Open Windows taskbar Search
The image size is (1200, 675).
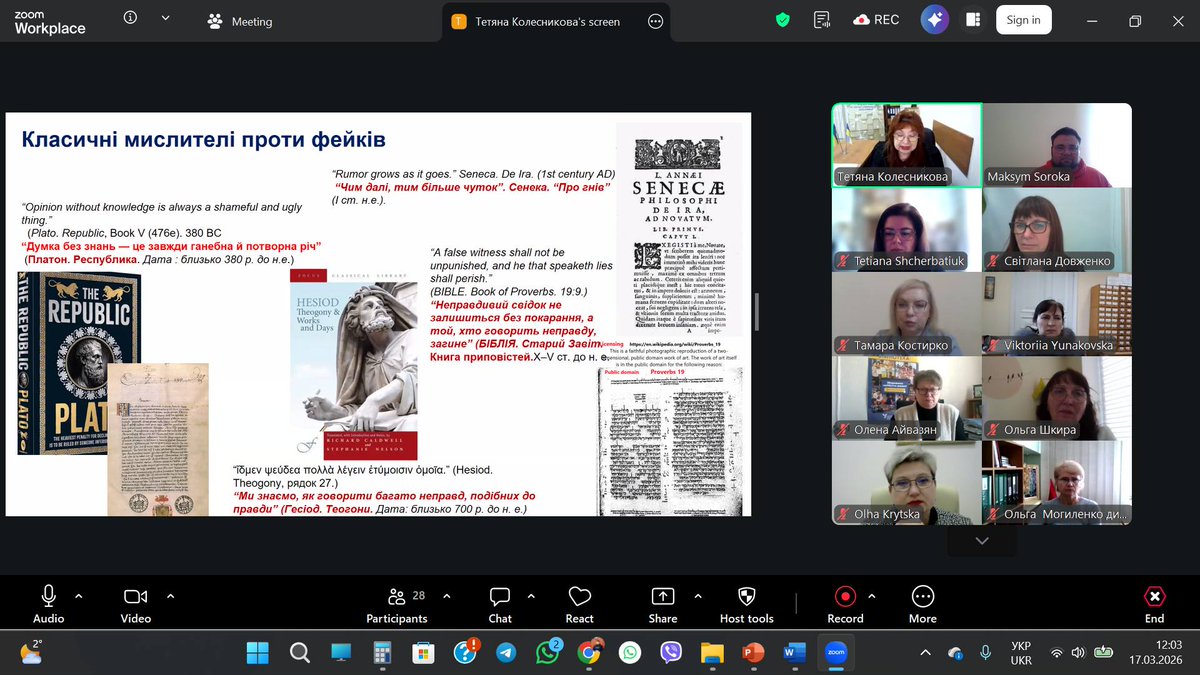(299, 653)
